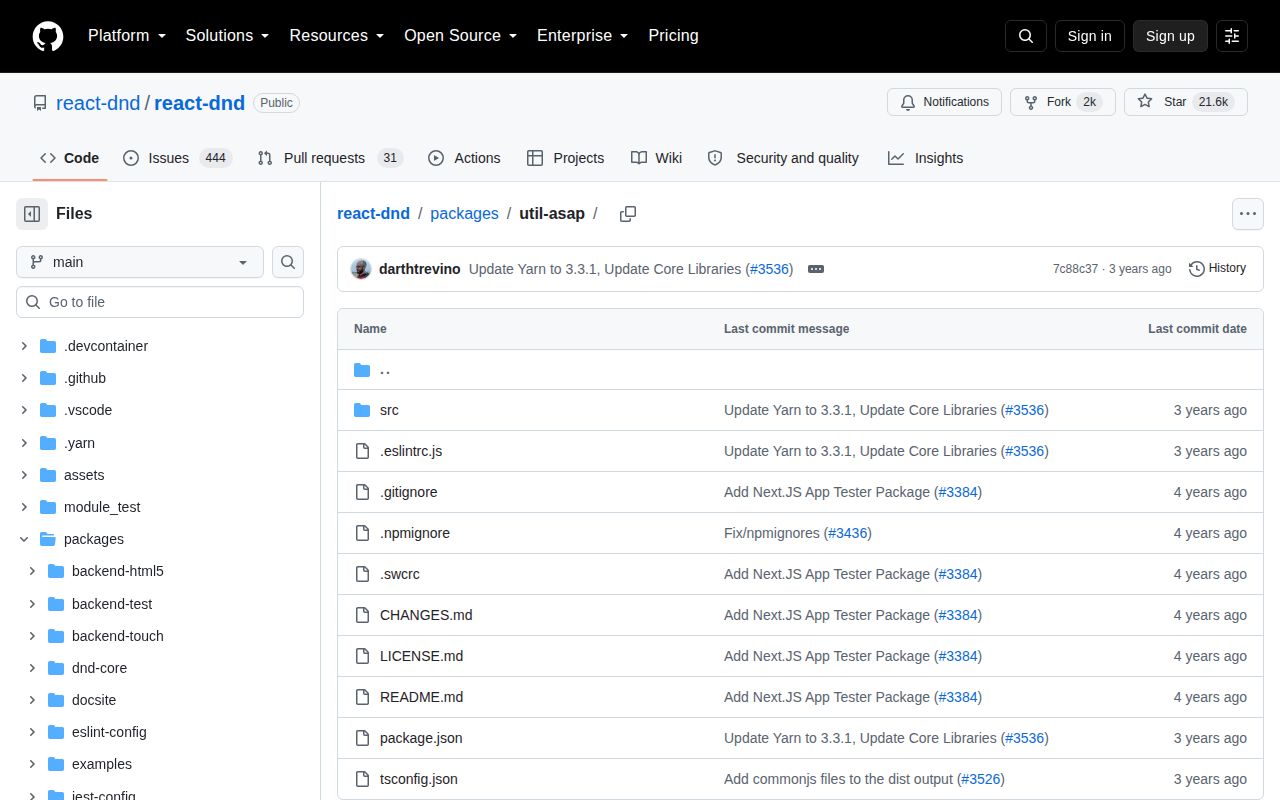Click the .devcontainer folder icon in tree
This screenshot has width=1280, height=800.
pyautogui.click(x=48, y=346)
